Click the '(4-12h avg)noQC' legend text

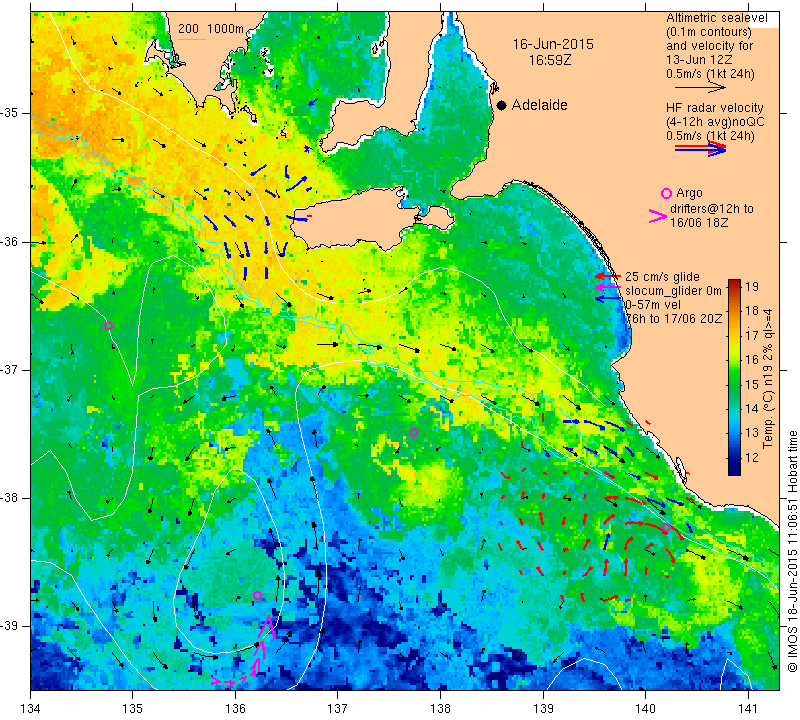[715, 122]
